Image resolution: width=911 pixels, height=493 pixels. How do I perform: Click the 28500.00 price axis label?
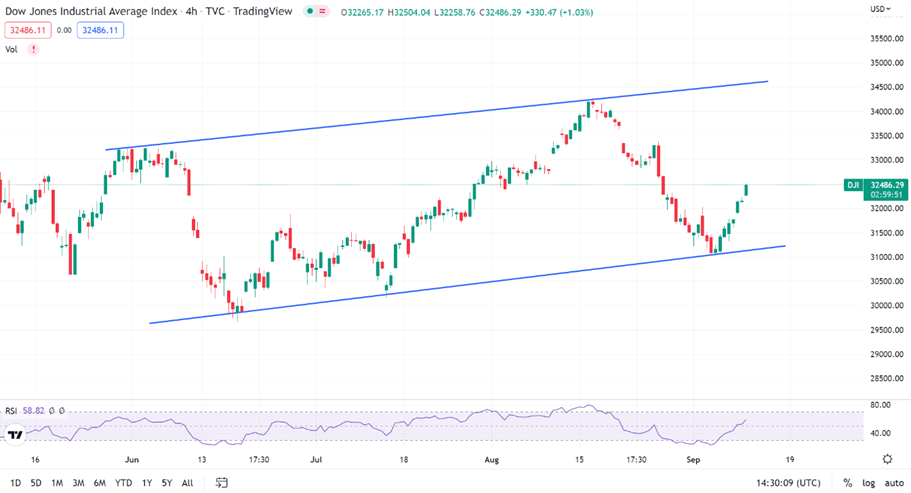887,378
